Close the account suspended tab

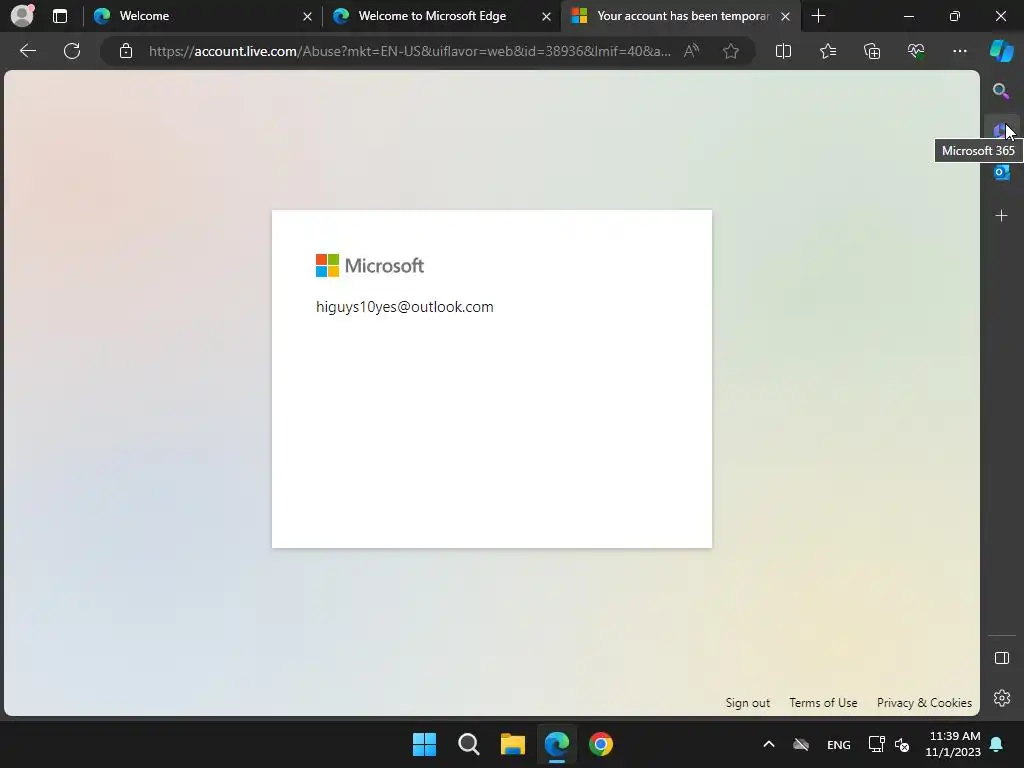tap(786, 16)
